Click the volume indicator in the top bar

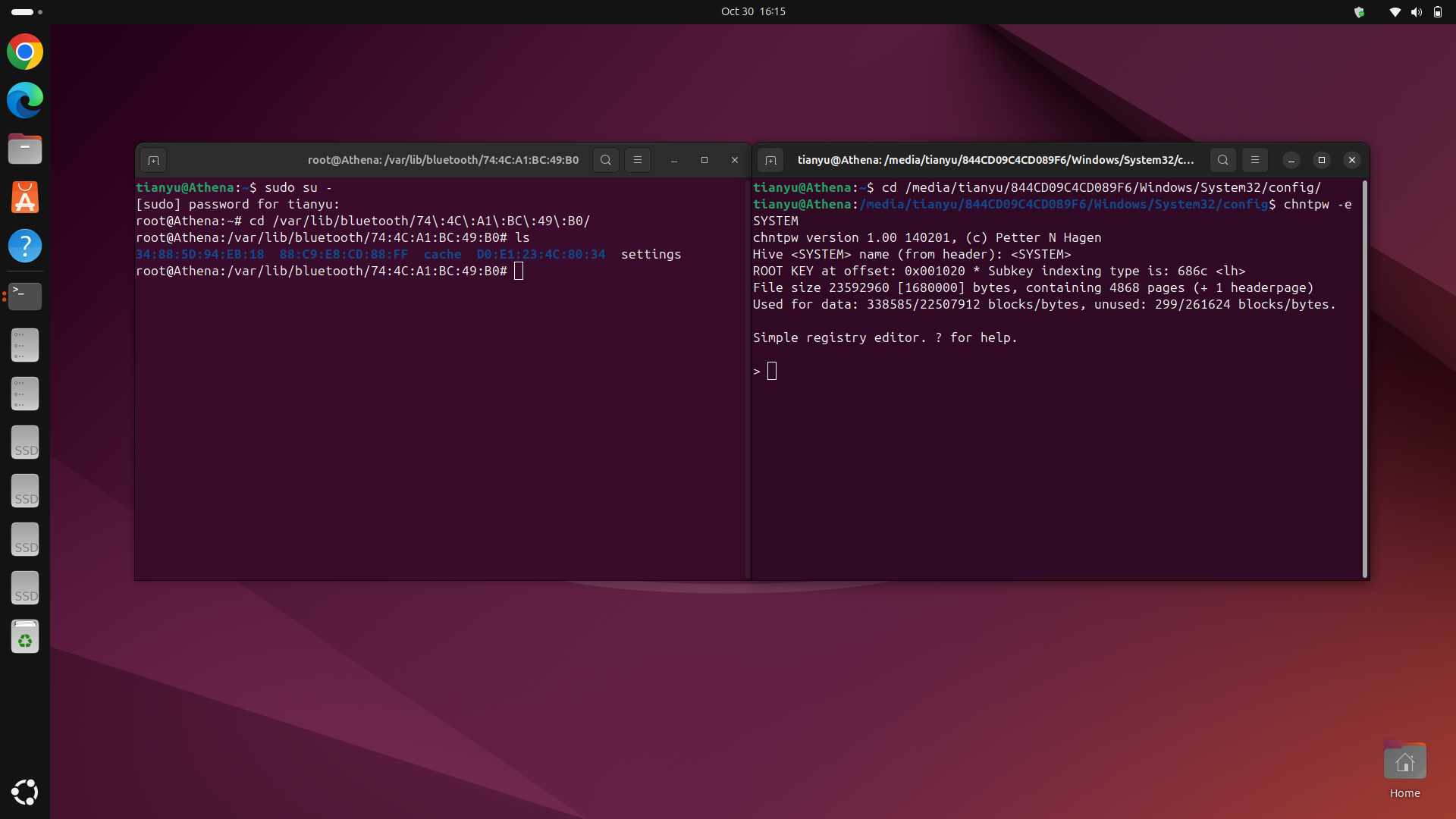[x=1415, y=11]
